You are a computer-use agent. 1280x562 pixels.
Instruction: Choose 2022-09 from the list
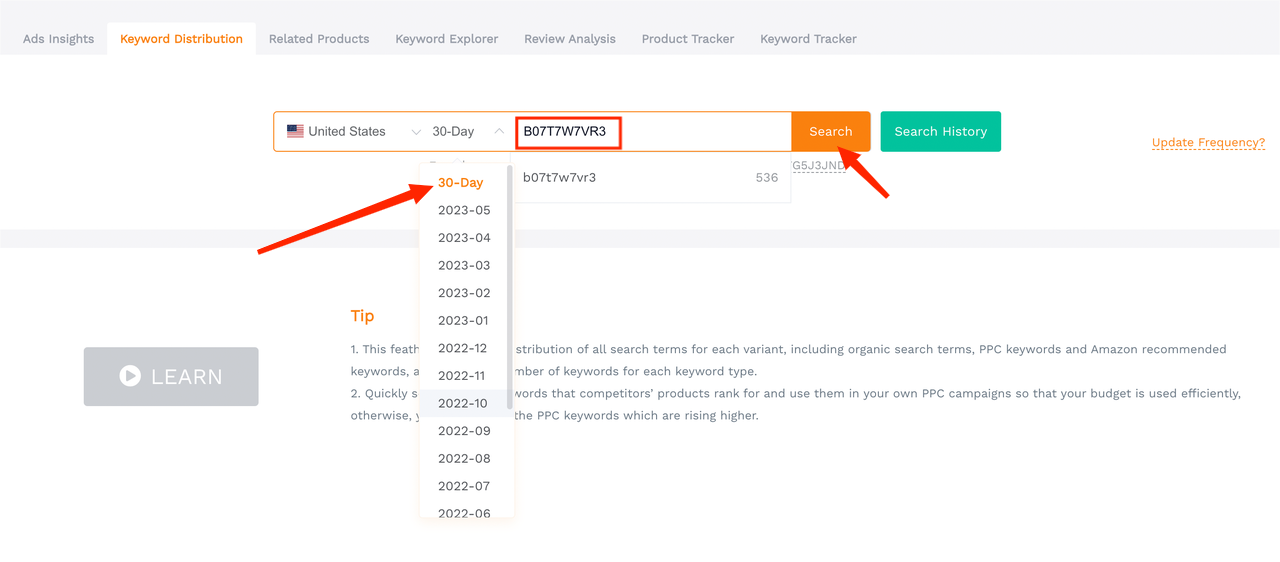464,431
